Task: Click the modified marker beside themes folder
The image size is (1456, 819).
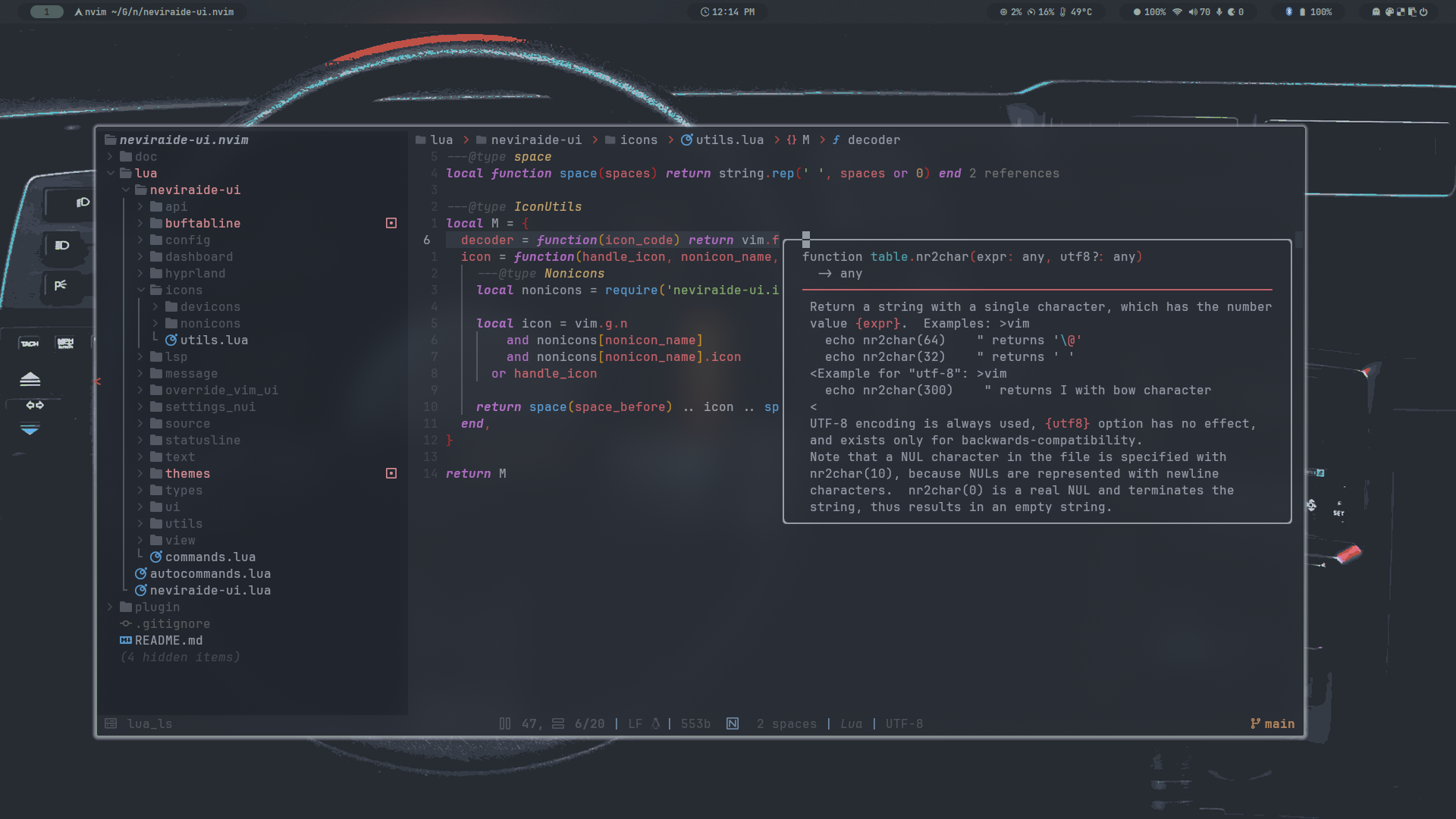Action: coord(391,473)
